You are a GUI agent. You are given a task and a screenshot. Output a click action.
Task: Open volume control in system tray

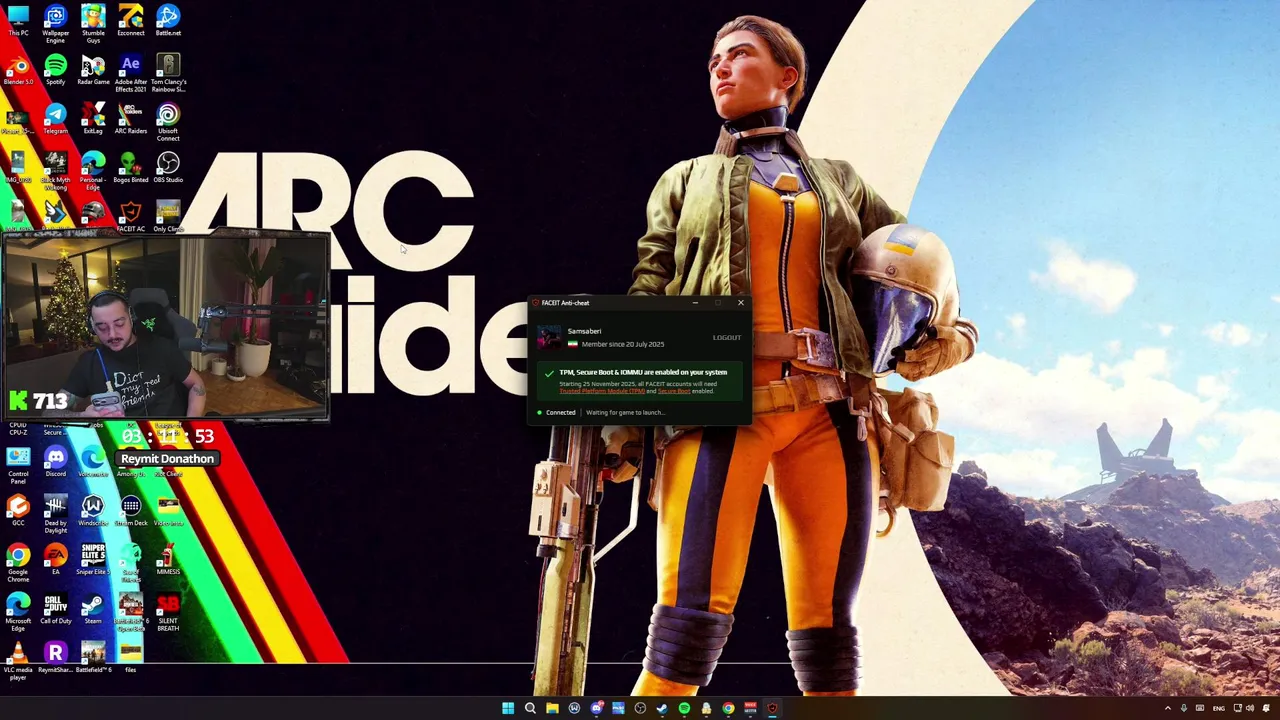click(x=1250, y=708)
